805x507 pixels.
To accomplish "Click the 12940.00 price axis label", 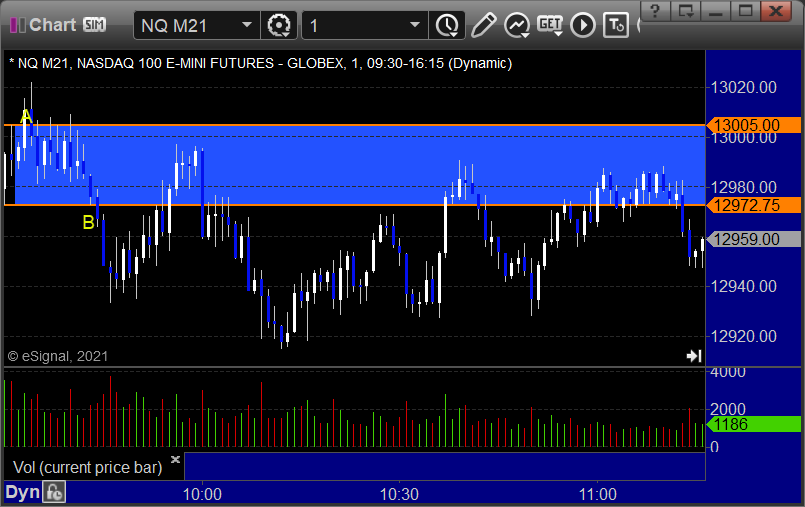I will click(x=743, y=286).
